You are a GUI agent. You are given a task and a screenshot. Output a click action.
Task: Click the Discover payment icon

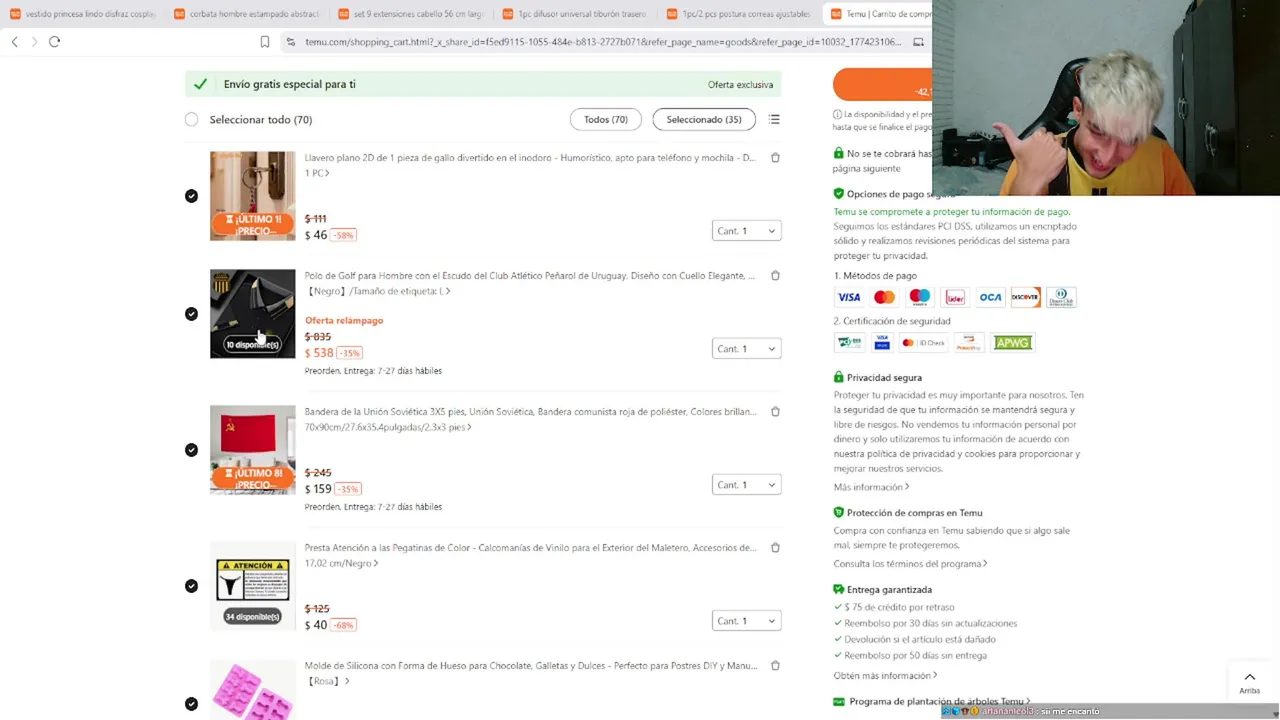[x=1025, y=297]
